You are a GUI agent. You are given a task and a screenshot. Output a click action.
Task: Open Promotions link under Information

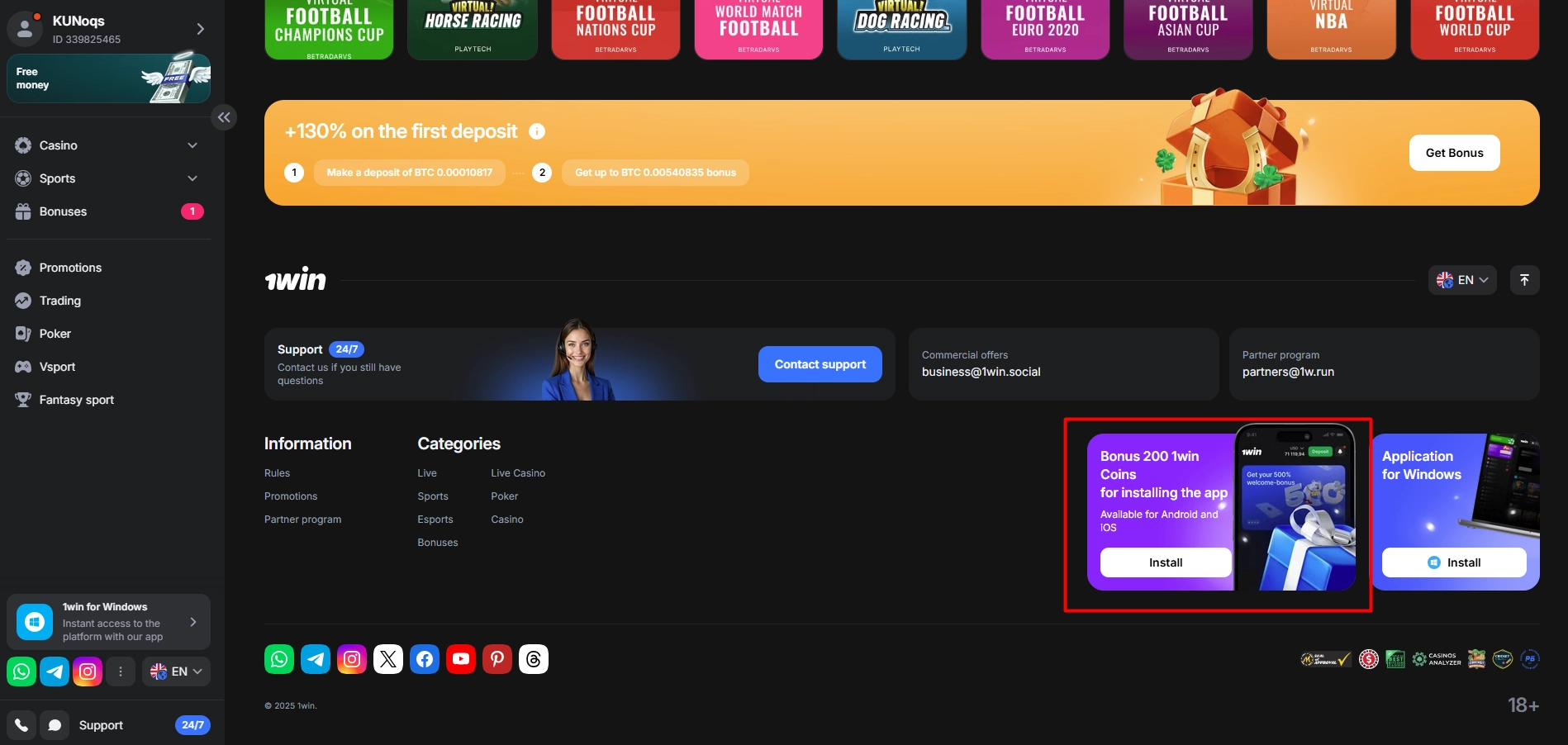pos(291,496)
